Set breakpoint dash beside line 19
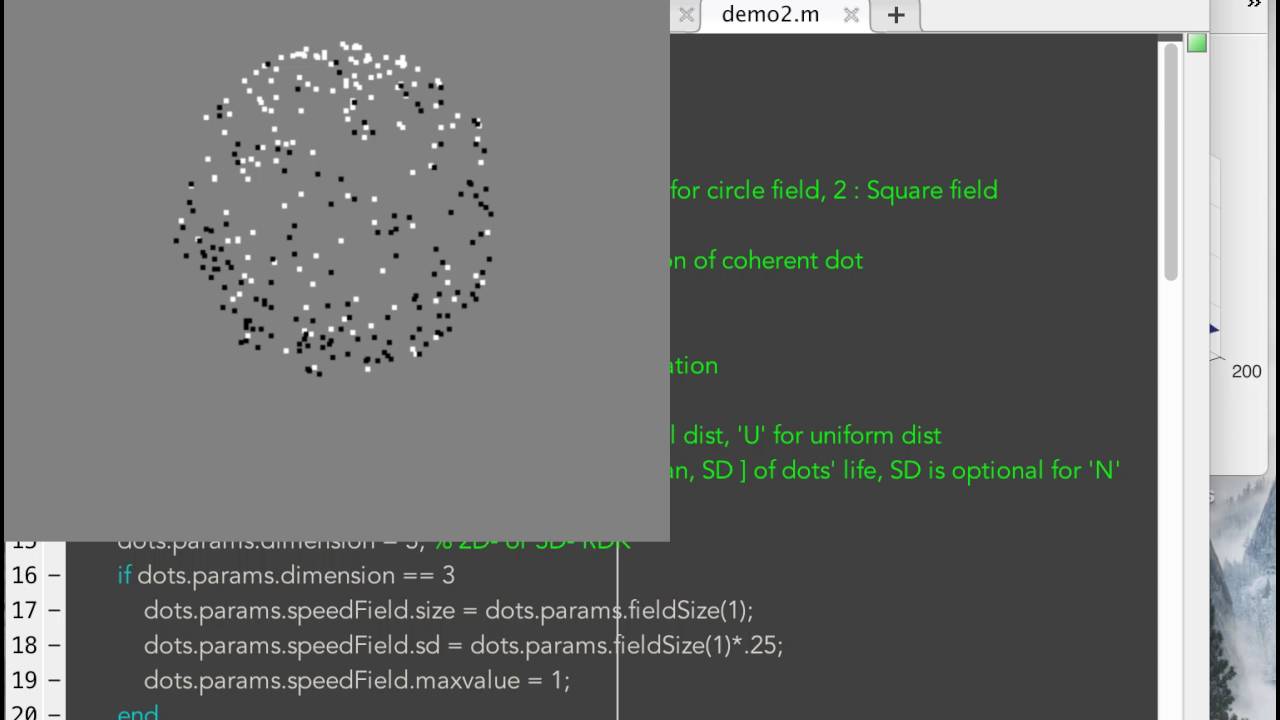 [54, 681]
